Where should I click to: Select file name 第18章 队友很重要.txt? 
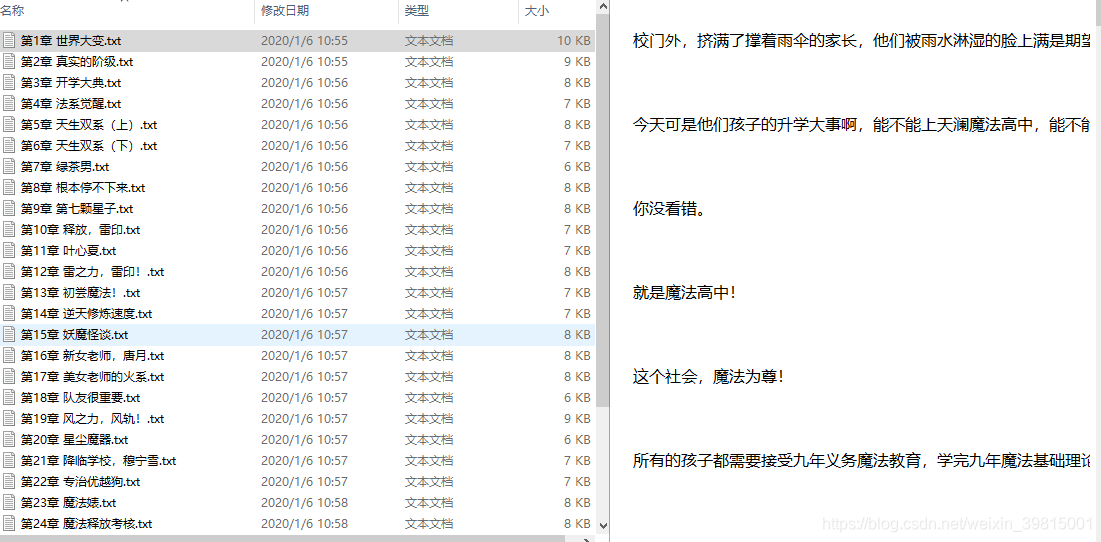pos(80,399)
